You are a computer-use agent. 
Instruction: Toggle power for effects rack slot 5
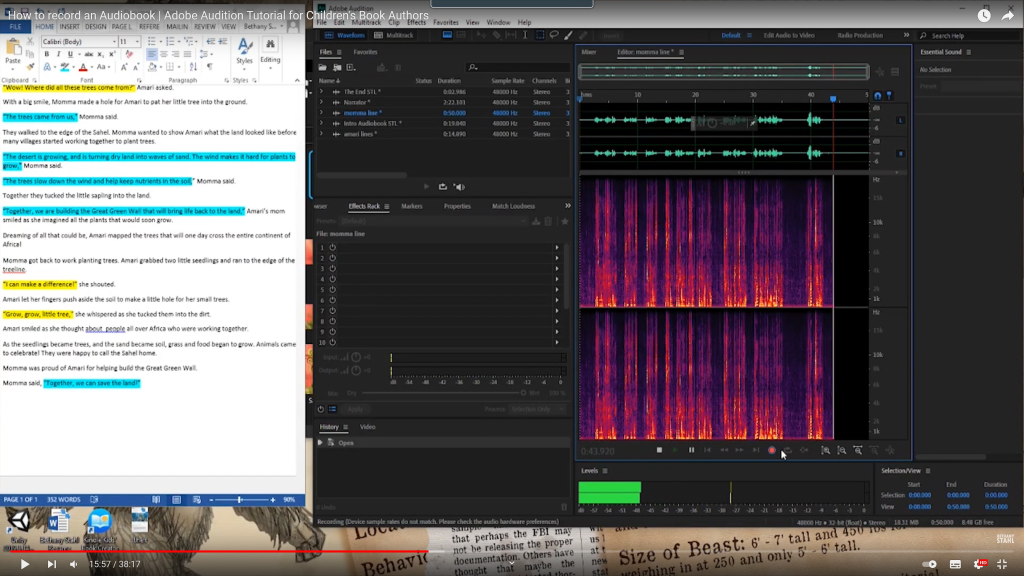(332, 290)
